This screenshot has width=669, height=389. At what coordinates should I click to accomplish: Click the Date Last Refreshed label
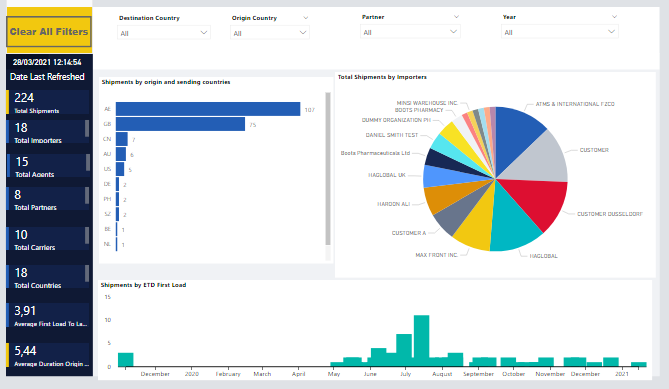47,77
